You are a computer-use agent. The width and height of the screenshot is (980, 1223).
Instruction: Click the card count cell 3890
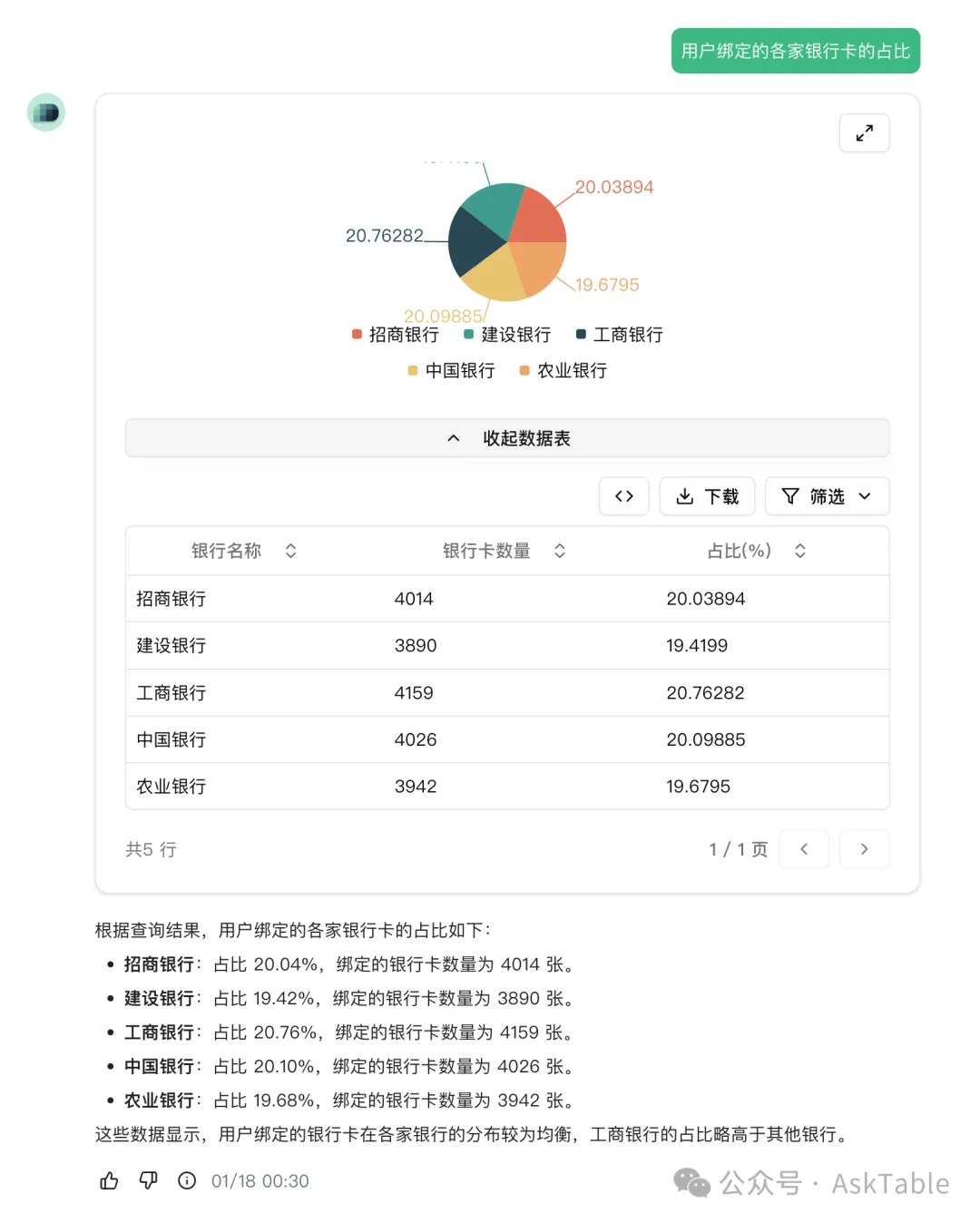pyautogui.click(x=416, y=646)
